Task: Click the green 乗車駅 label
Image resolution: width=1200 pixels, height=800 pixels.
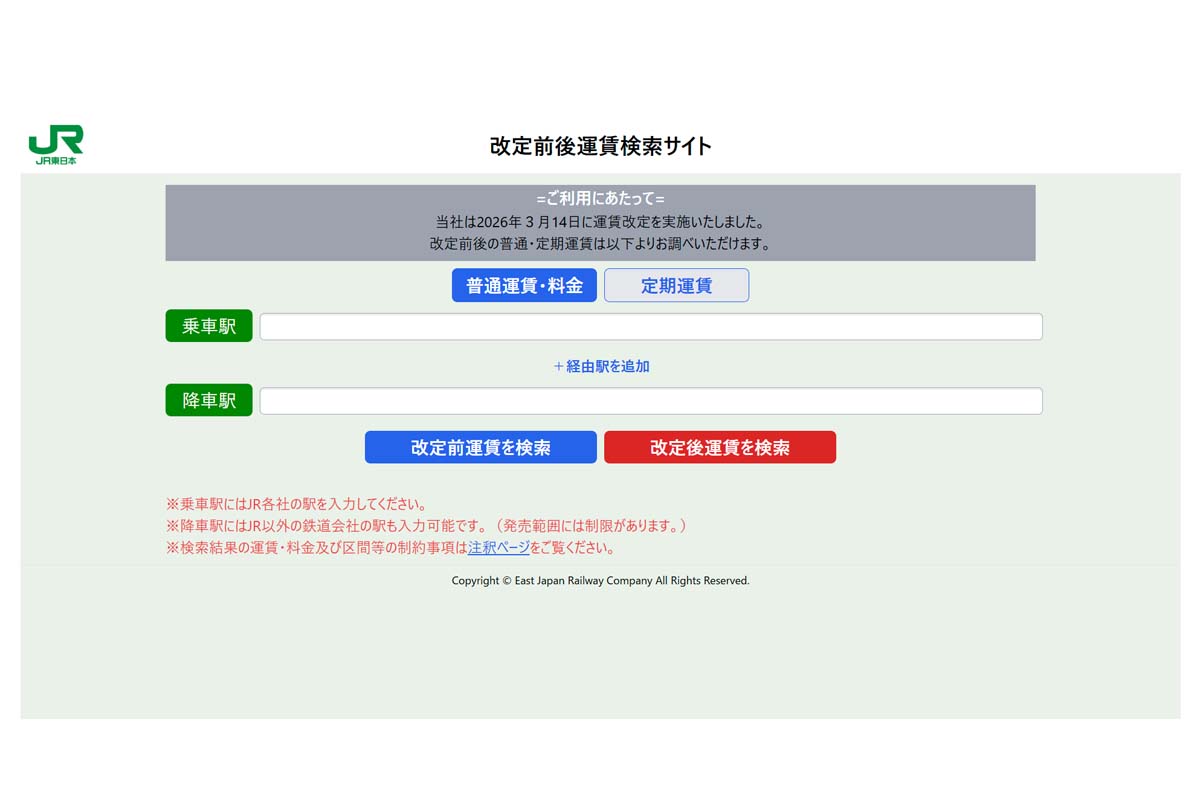Action: coord(208,325)
